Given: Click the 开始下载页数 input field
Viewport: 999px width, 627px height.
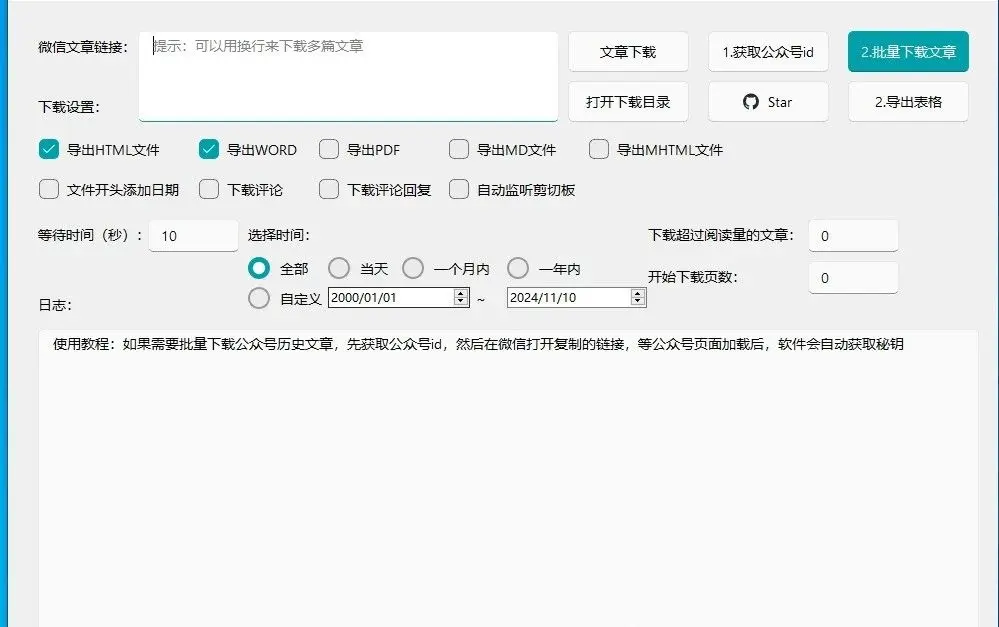Looking at the screenshot, I should (x=853, y=278).
